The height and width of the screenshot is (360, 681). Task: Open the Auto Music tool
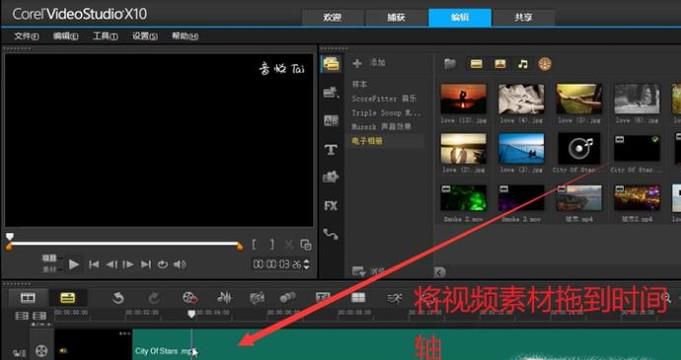[x=257, y=298]
